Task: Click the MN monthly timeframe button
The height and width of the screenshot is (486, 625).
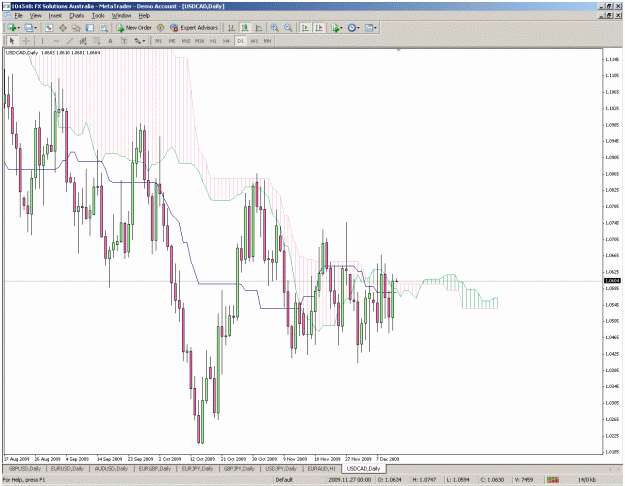Action: [x=267, y=41]
